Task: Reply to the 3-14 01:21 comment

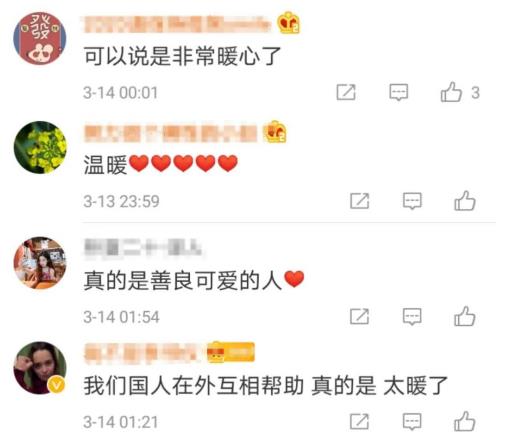Action: [412, 422]
